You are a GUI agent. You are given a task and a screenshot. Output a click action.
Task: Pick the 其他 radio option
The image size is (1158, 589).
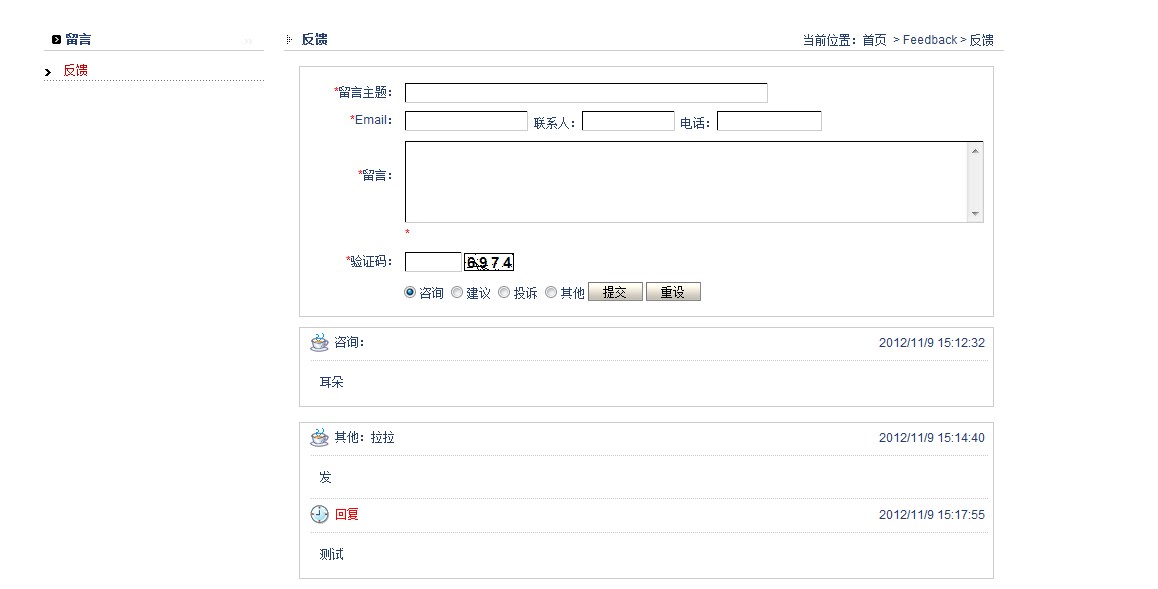coord(551,293)
